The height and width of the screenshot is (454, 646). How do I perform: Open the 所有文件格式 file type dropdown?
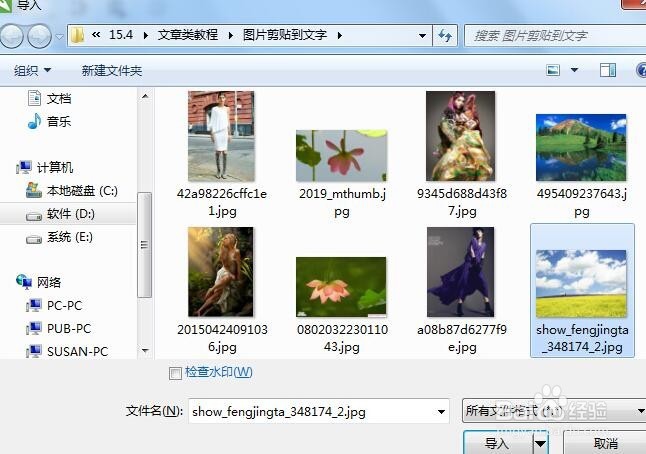pos(554,410)
